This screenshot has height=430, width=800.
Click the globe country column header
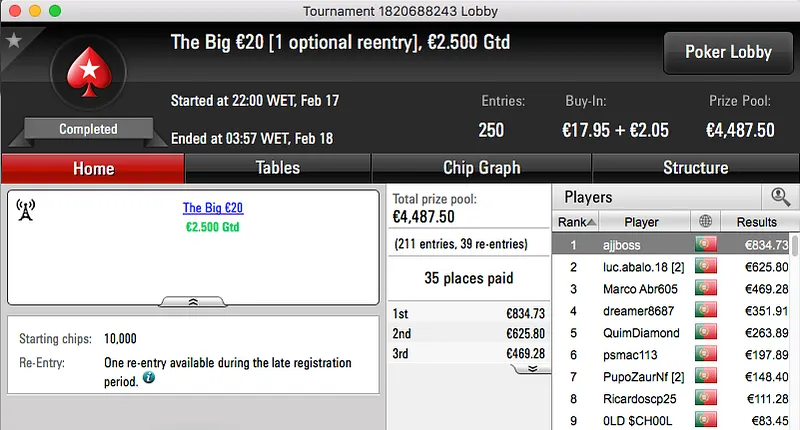[x=707, y=221]
